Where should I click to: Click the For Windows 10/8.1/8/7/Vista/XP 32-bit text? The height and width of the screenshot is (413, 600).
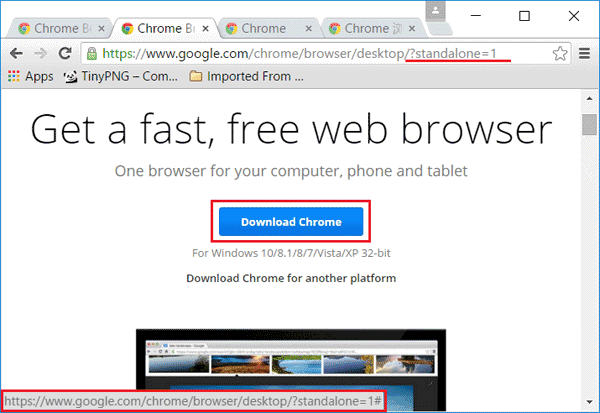pyautogui.click(x=291, y=253)
